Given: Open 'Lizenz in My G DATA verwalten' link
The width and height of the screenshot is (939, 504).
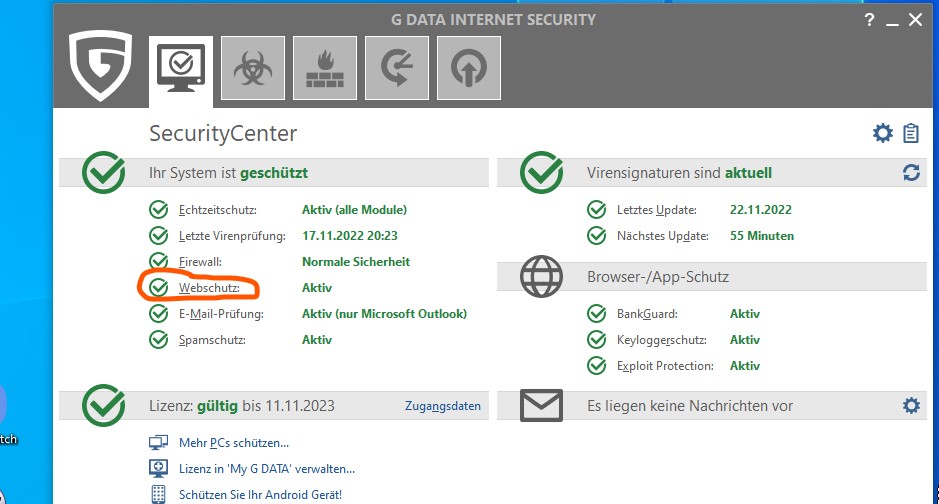Looking at the screenshot, I should (267, 468).
